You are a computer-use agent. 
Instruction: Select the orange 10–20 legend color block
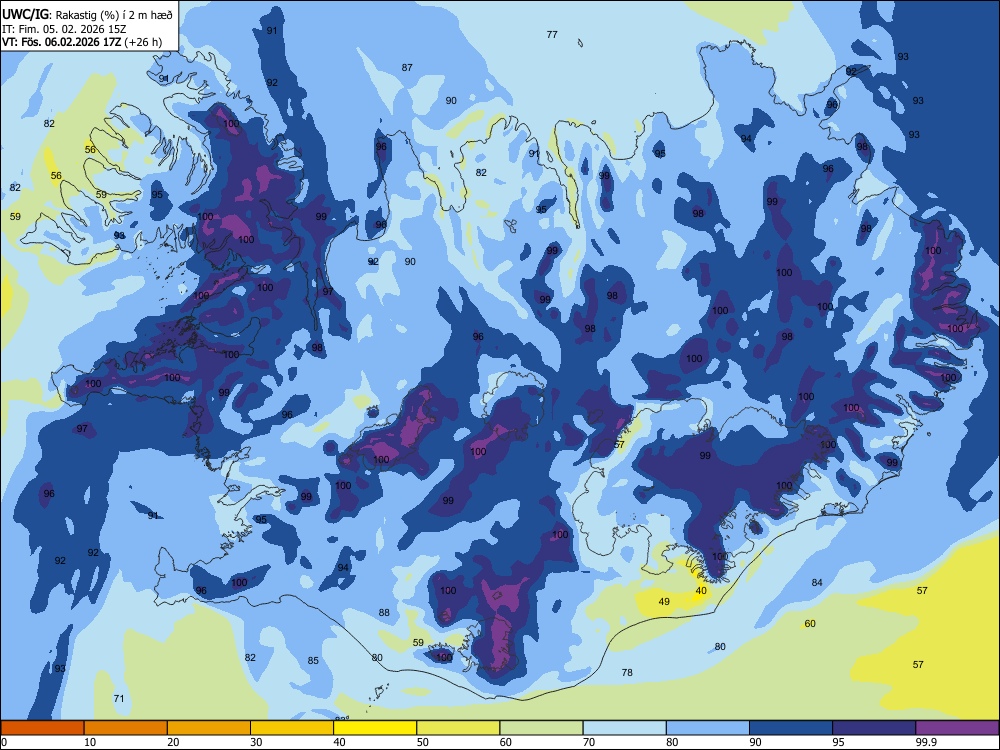pos(126,728)
